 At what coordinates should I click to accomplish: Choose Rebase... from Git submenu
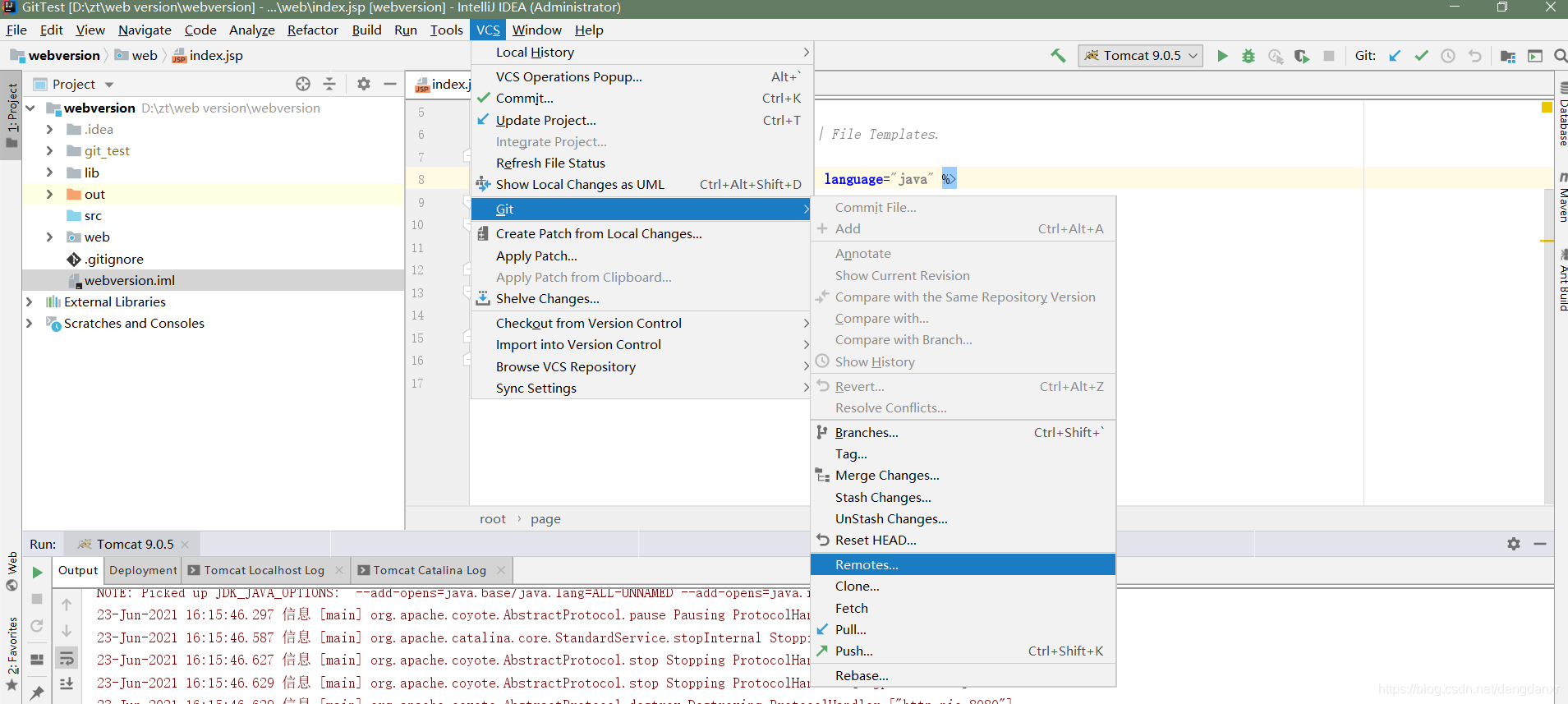pos(963,675)
